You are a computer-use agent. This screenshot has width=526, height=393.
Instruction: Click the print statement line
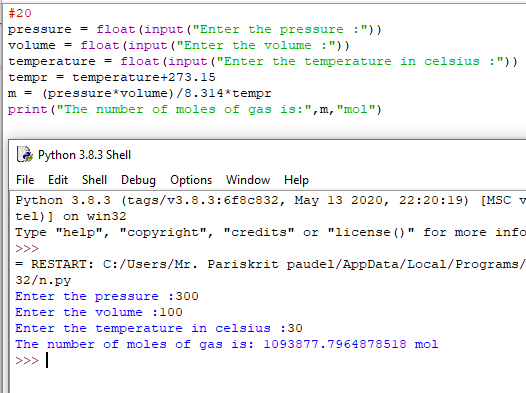(195, 109)
